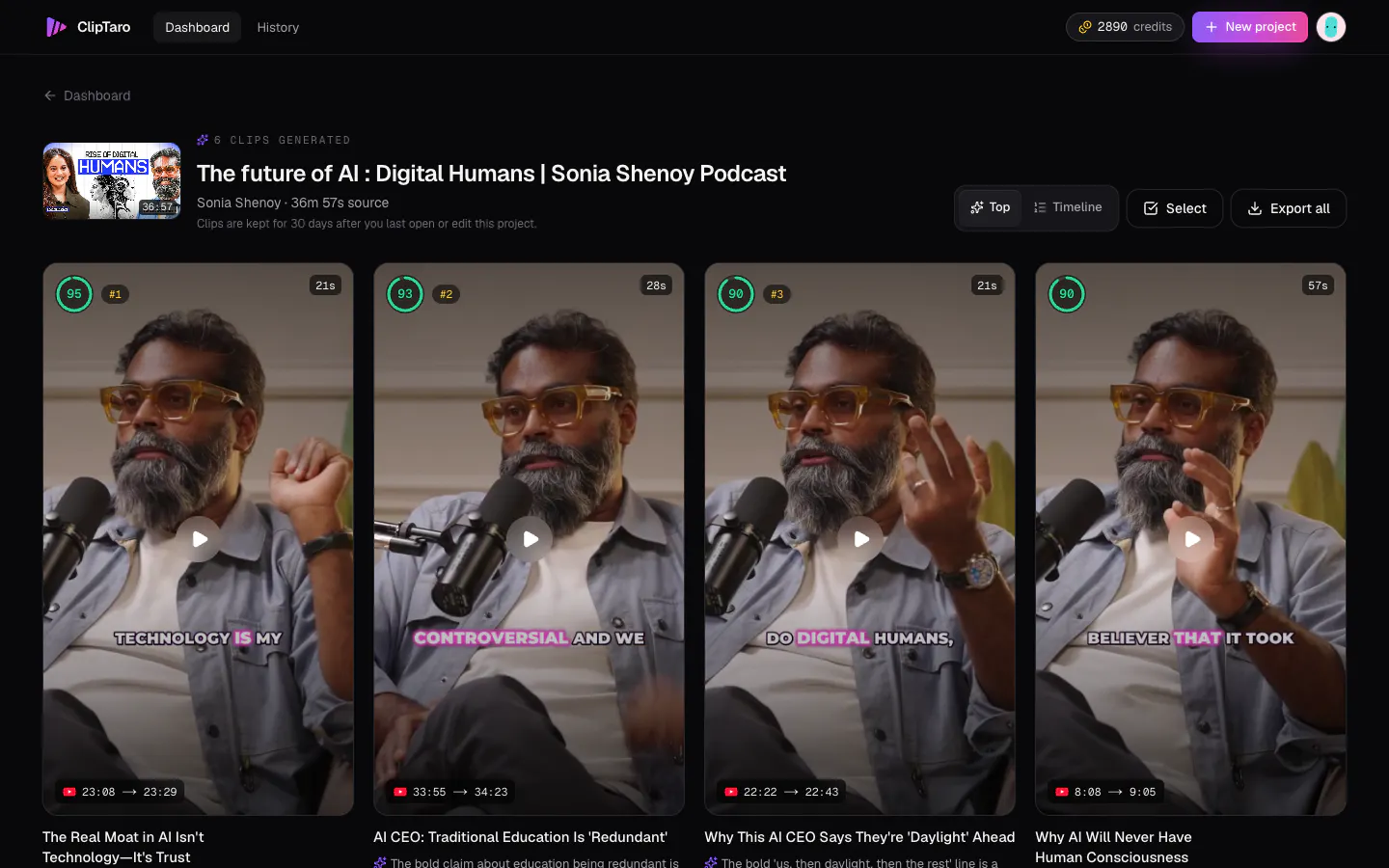The image size is (1389, 868).
Task: Click the #3 rank badge
Action: click(777, 294)
